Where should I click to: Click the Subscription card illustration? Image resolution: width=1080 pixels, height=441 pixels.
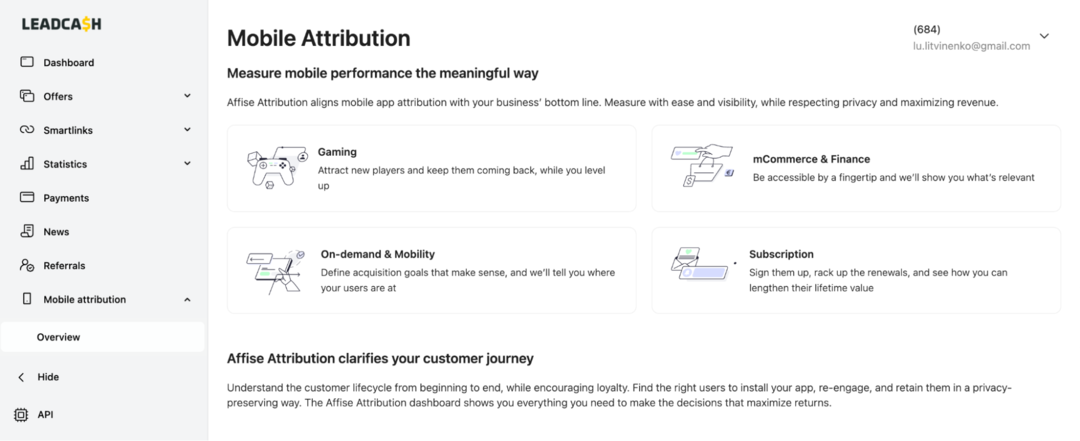[x=699, y=263]
